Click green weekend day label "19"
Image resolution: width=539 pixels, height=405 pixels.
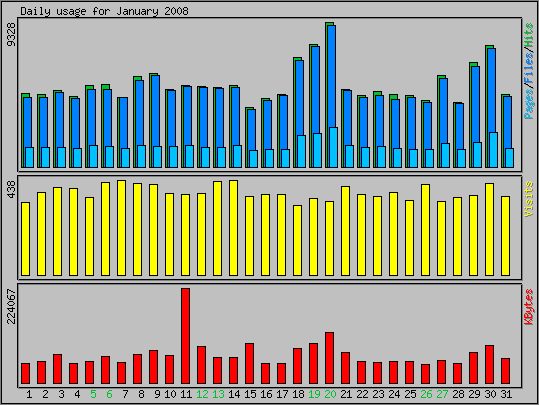coord(314,394)
